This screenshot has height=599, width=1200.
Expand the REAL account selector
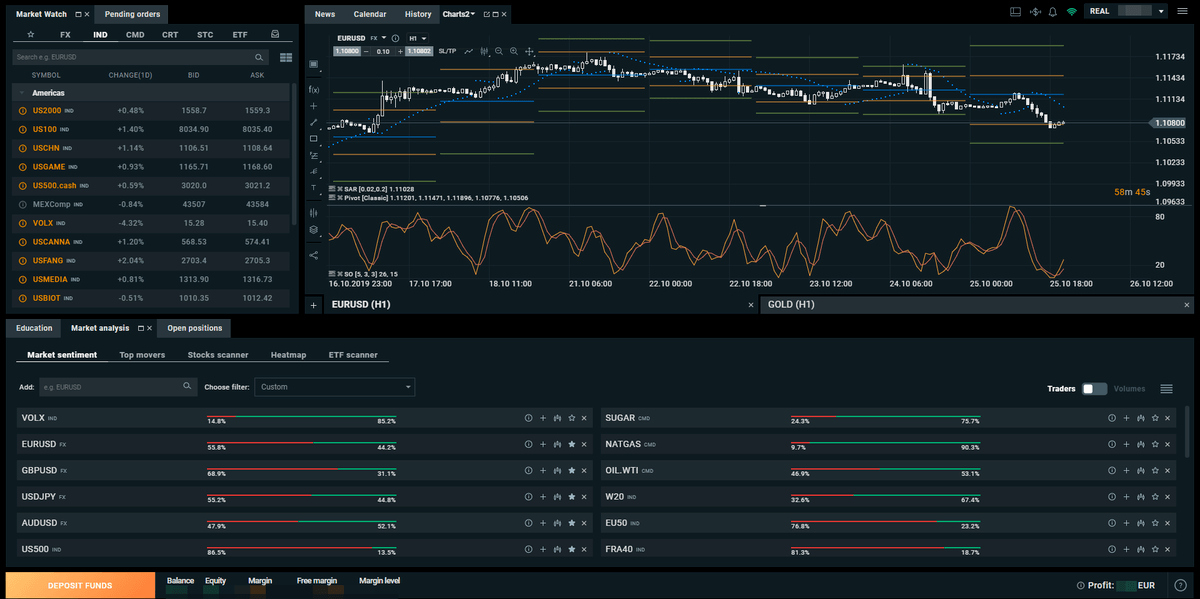pyautogui.click(x=1161, y=12)
